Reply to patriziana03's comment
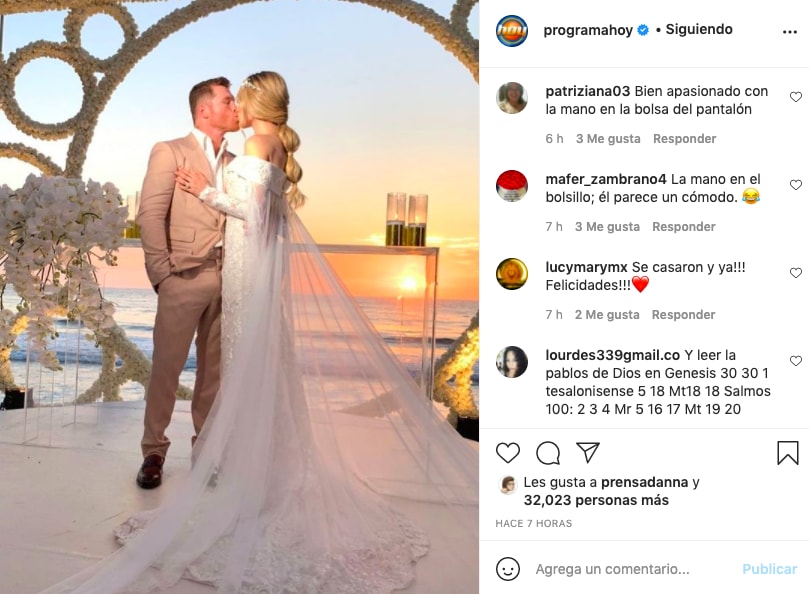Image resolution: width=809 pixels, height=594 pixels. click(684, 139)
